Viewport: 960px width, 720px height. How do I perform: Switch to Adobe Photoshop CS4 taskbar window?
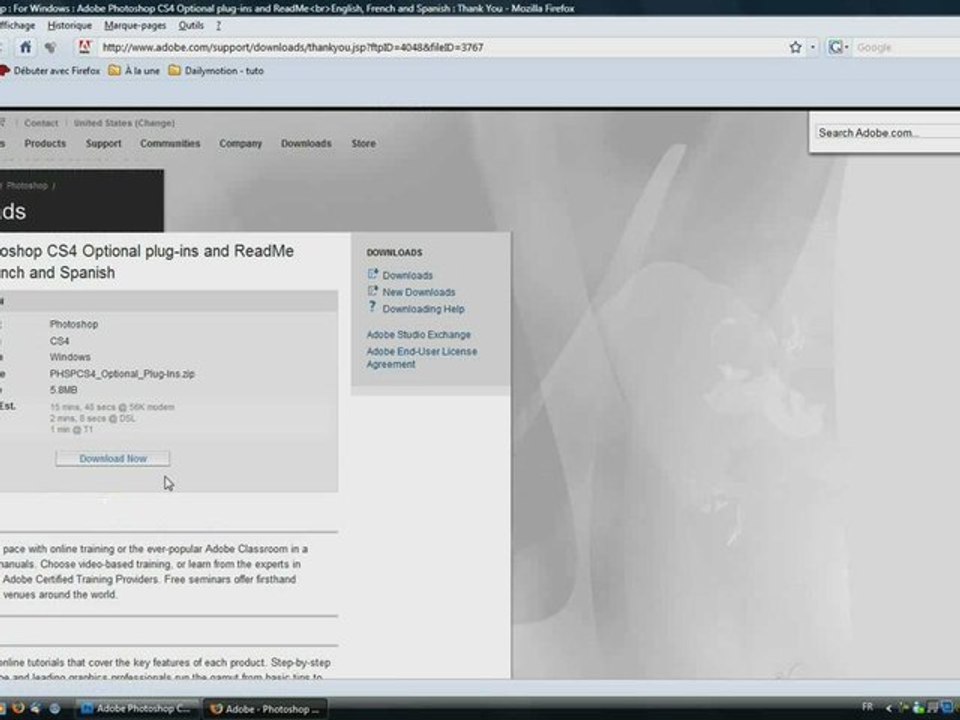click(137, 709)
